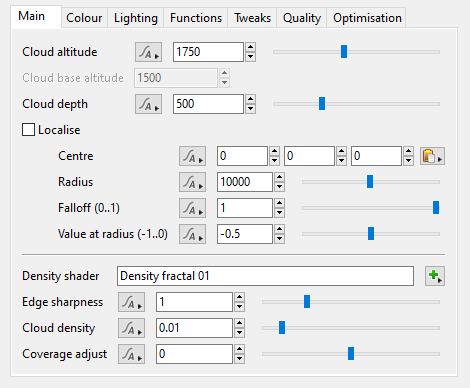Decrease Cloud depth with spinner down arrow

point(251,109)
